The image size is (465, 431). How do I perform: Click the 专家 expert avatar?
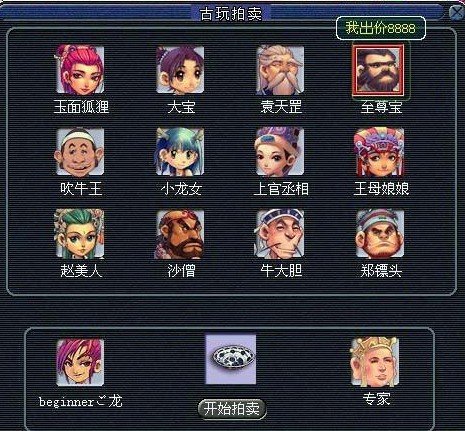pos(375,362)
